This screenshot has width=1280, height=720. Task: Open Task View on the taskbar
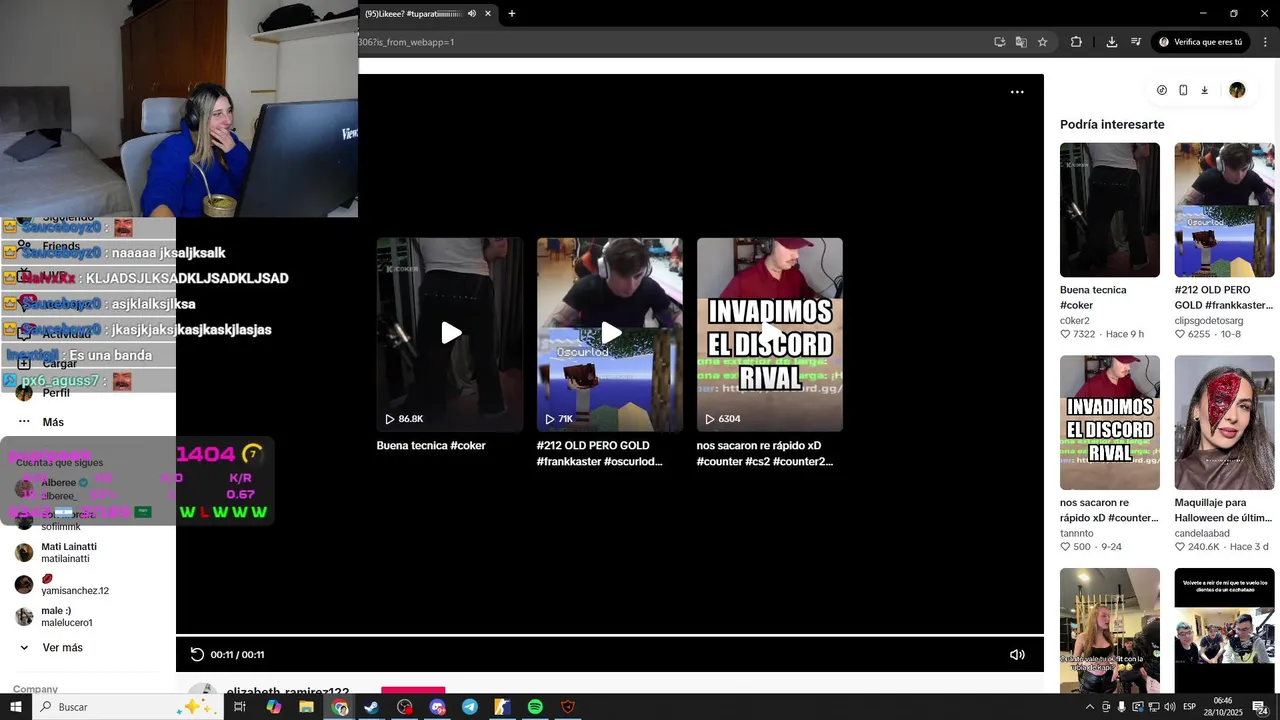point(240,707)
